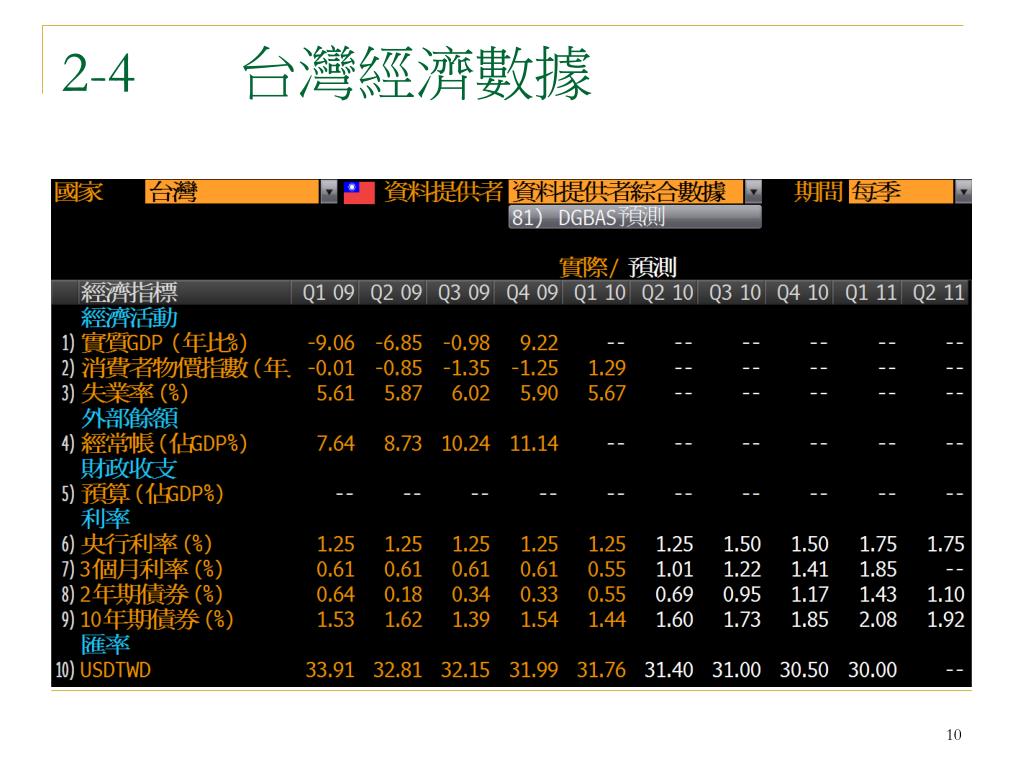The width and height of the screenshot is (1023, 768).
Task: Click the Q2 11 column header
Action: point(938,292)
